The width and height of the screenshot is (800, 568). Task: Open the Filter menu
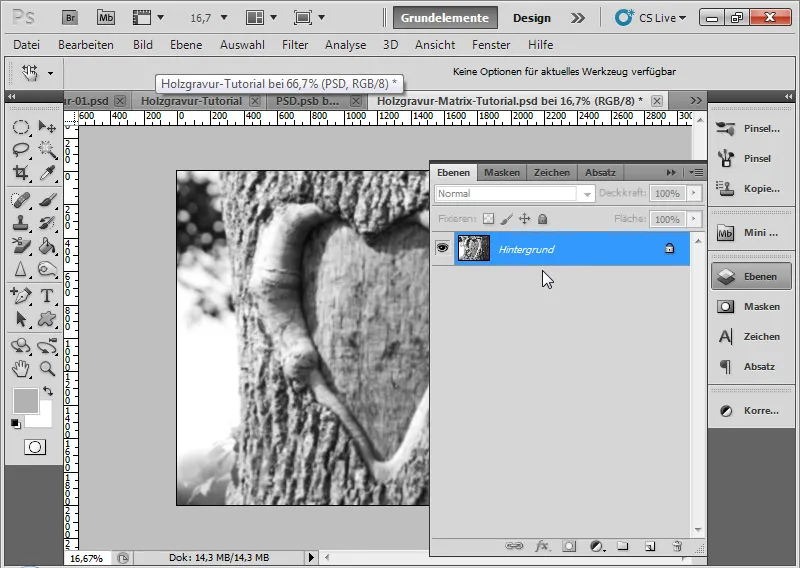(x=295, y=45)
